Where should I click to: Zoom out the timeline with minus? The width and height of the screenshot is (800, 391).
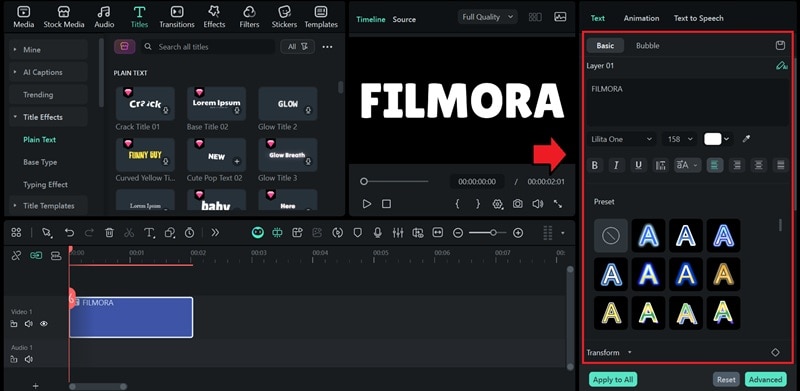(x=458, y=233)
